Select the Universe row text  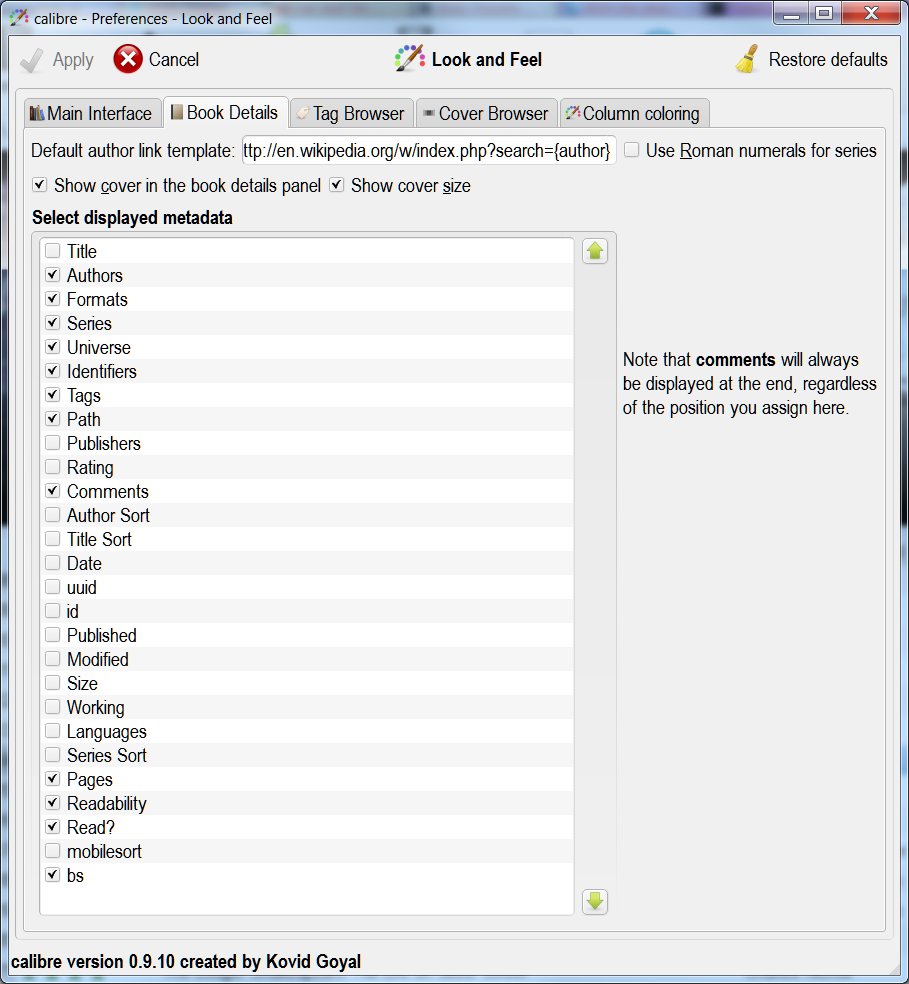point(99,347)
